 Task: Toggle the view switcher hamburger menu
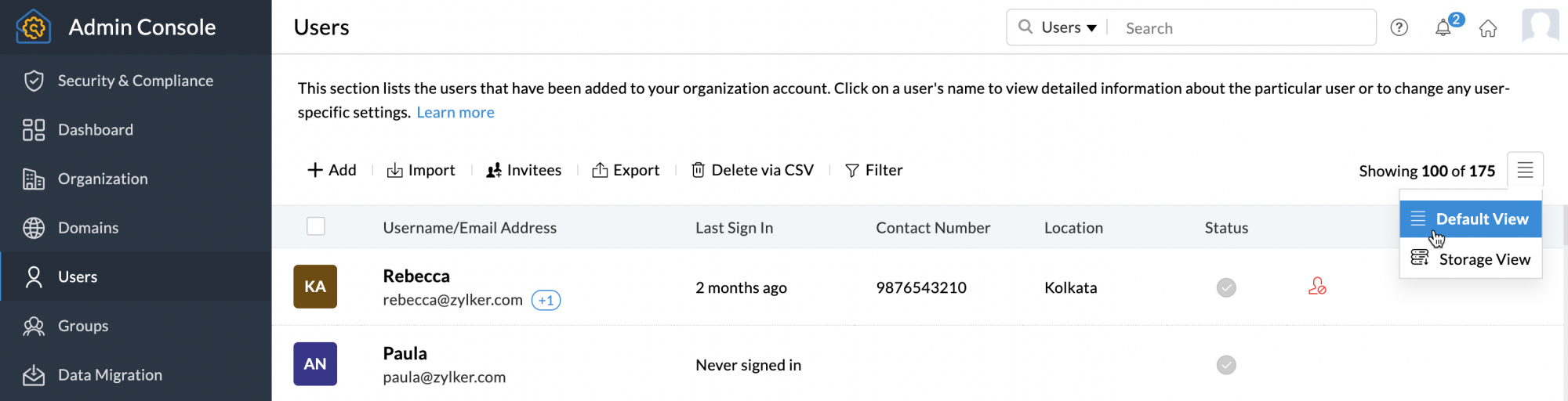tap(1524, 170)
